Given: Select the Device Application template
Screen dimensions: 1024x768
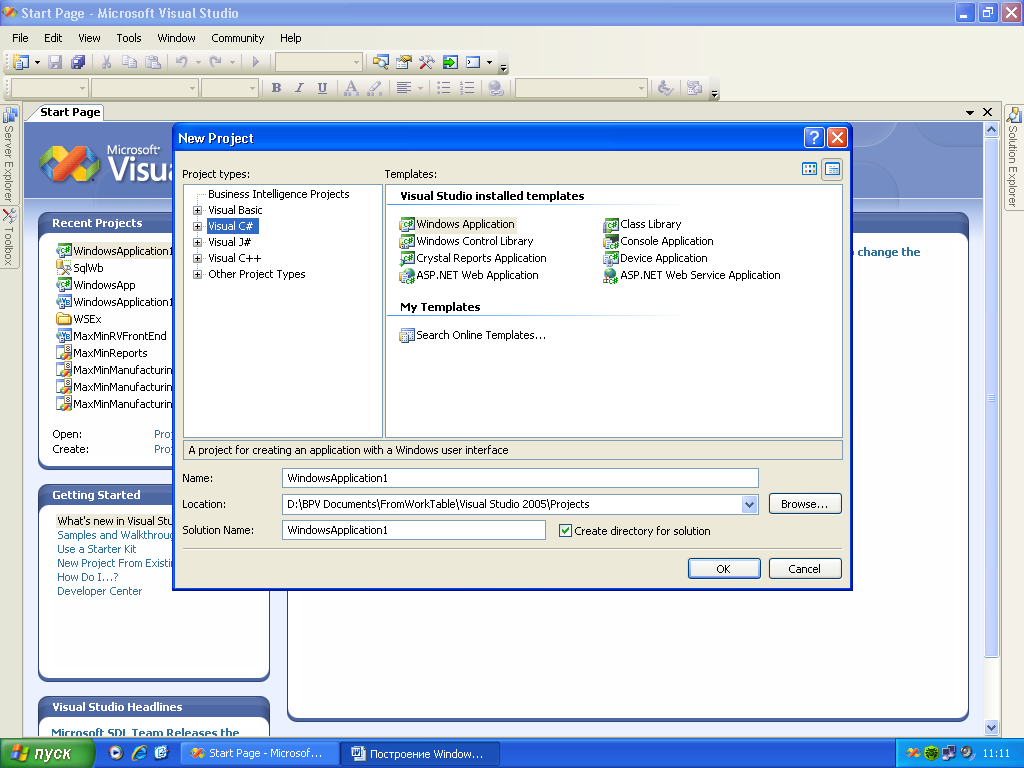Looking at the screenshot, I should [x=656, y=258].
